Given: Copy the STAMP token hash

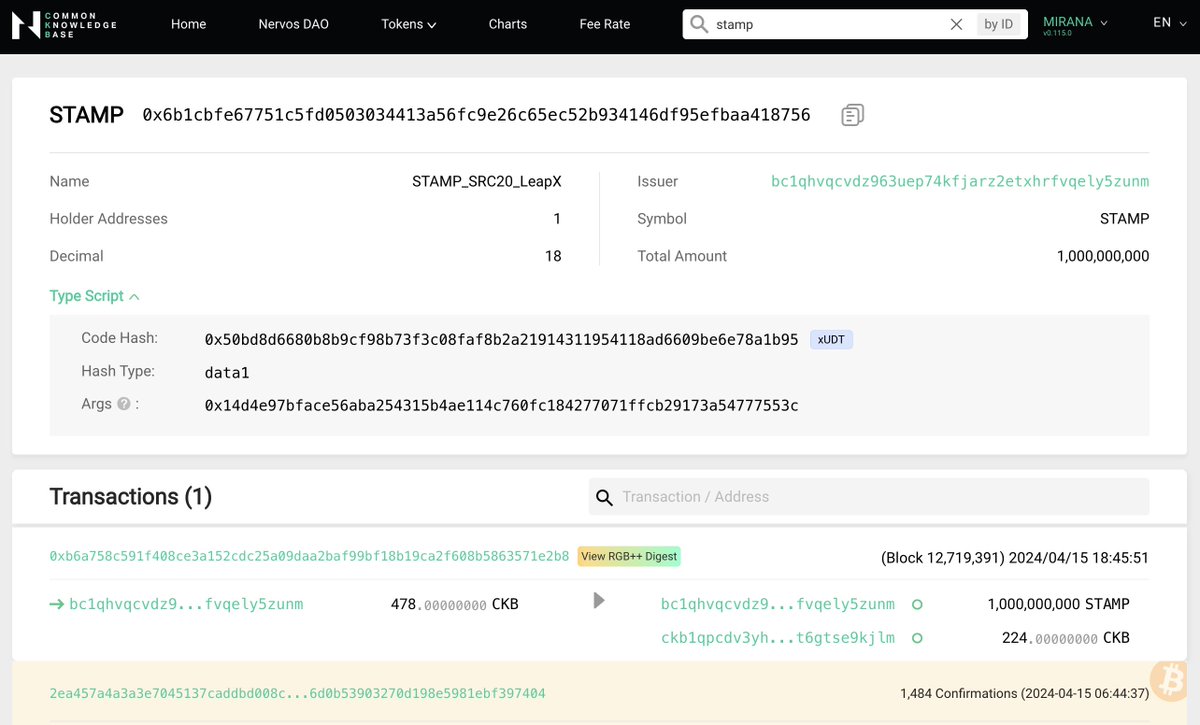Looking at the screenshot, I should tap(851, 114).
